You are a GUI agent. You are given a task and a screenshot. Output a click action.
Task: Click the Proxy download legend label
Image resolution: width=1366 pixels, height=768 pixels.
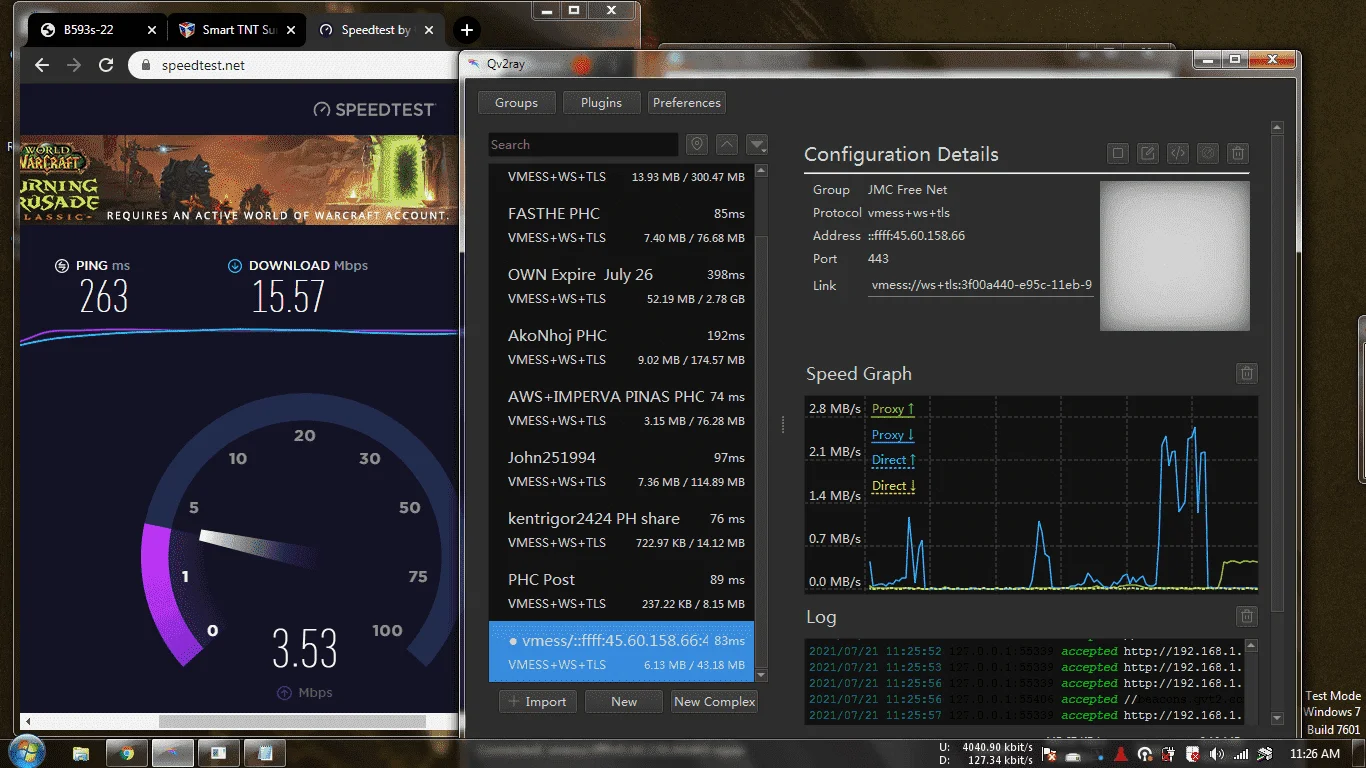893,434
